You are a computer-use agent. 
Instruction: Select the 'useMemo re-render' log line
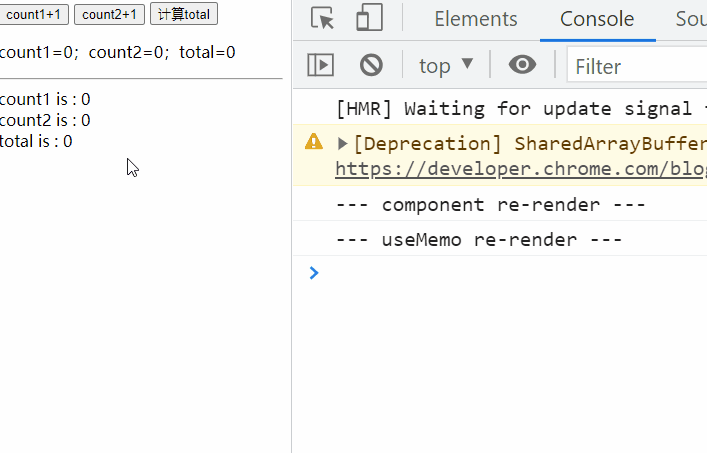[479, 240]
